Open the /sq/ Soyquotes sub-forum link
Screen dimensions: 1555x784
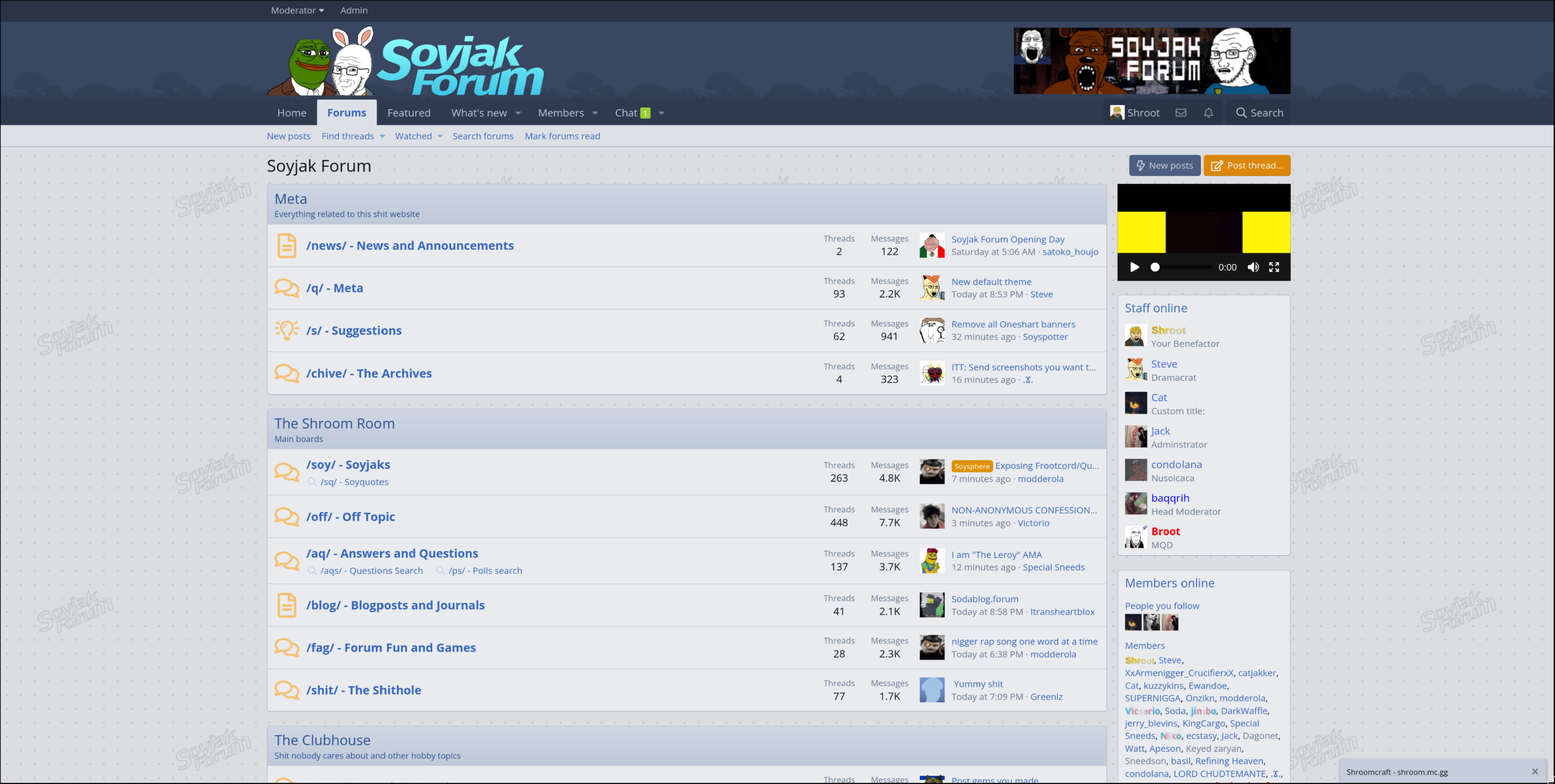(354, 482)
